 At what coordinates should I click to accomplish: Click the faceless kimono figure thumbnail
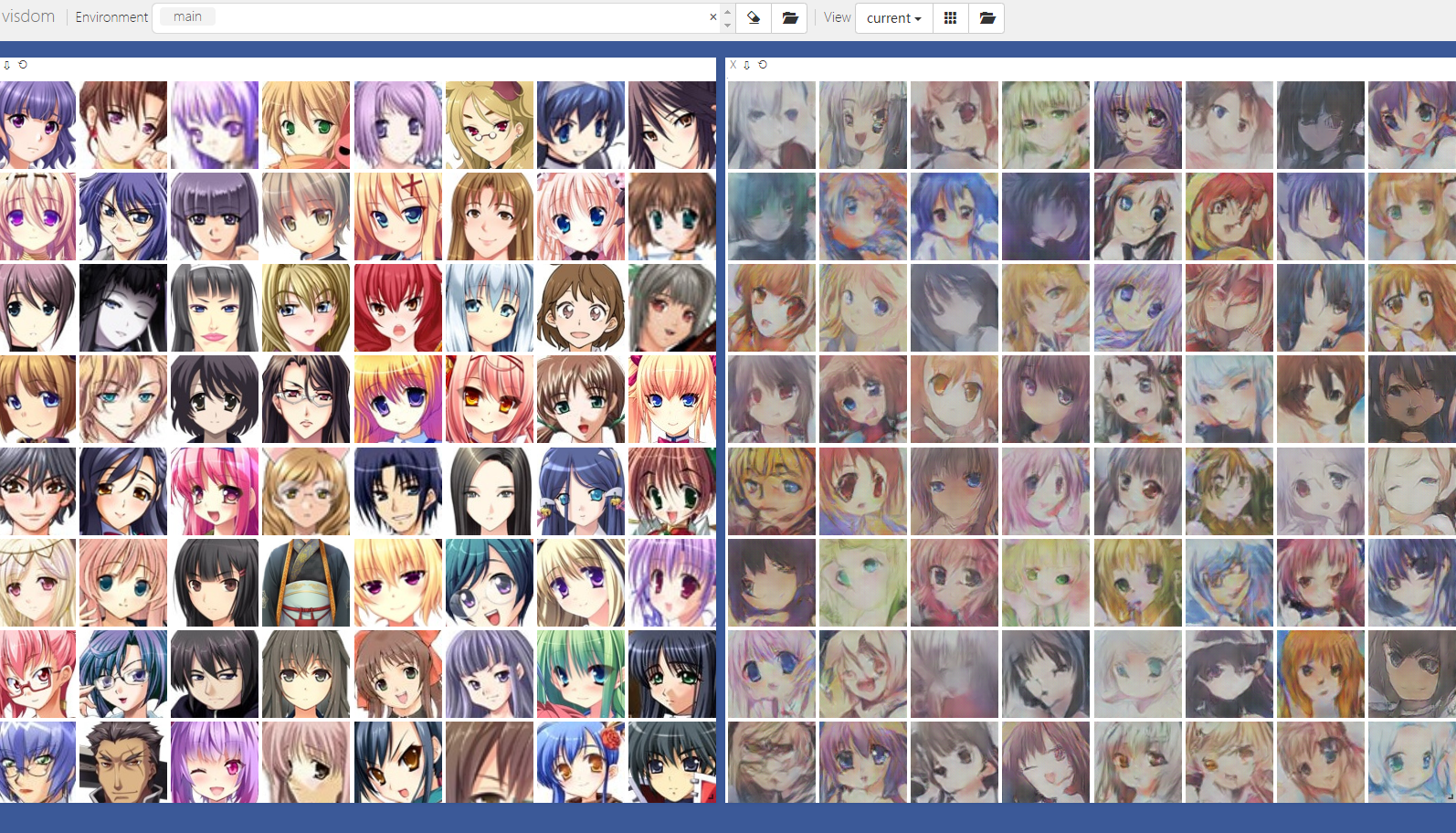point(306,583)
